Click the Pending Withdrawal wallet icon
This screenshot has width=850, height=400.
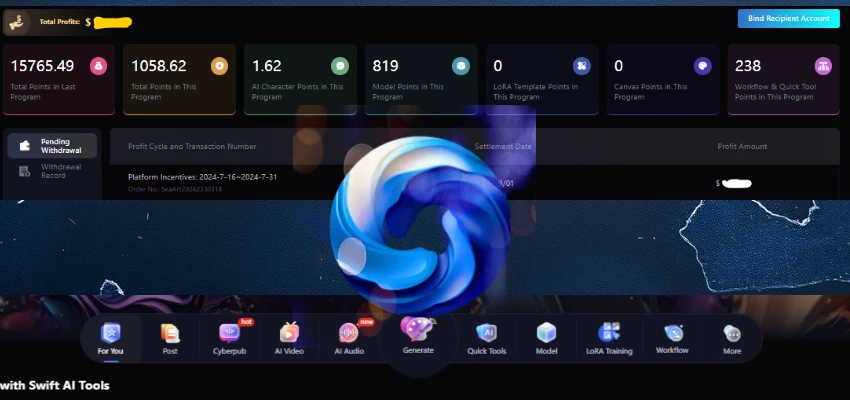pyautogui.click(x=24, y=146)
